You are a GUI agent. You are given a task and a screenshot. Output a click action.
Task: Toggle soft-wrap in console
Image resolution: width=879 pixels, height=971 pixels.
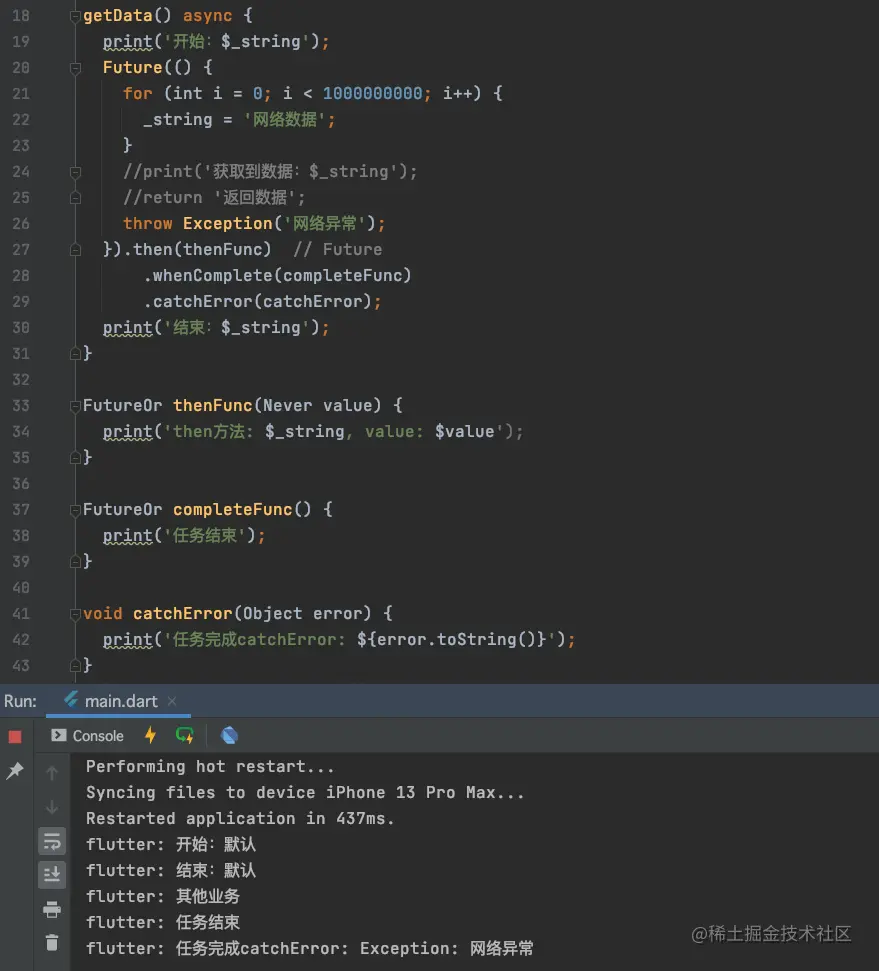click(52, 841)
